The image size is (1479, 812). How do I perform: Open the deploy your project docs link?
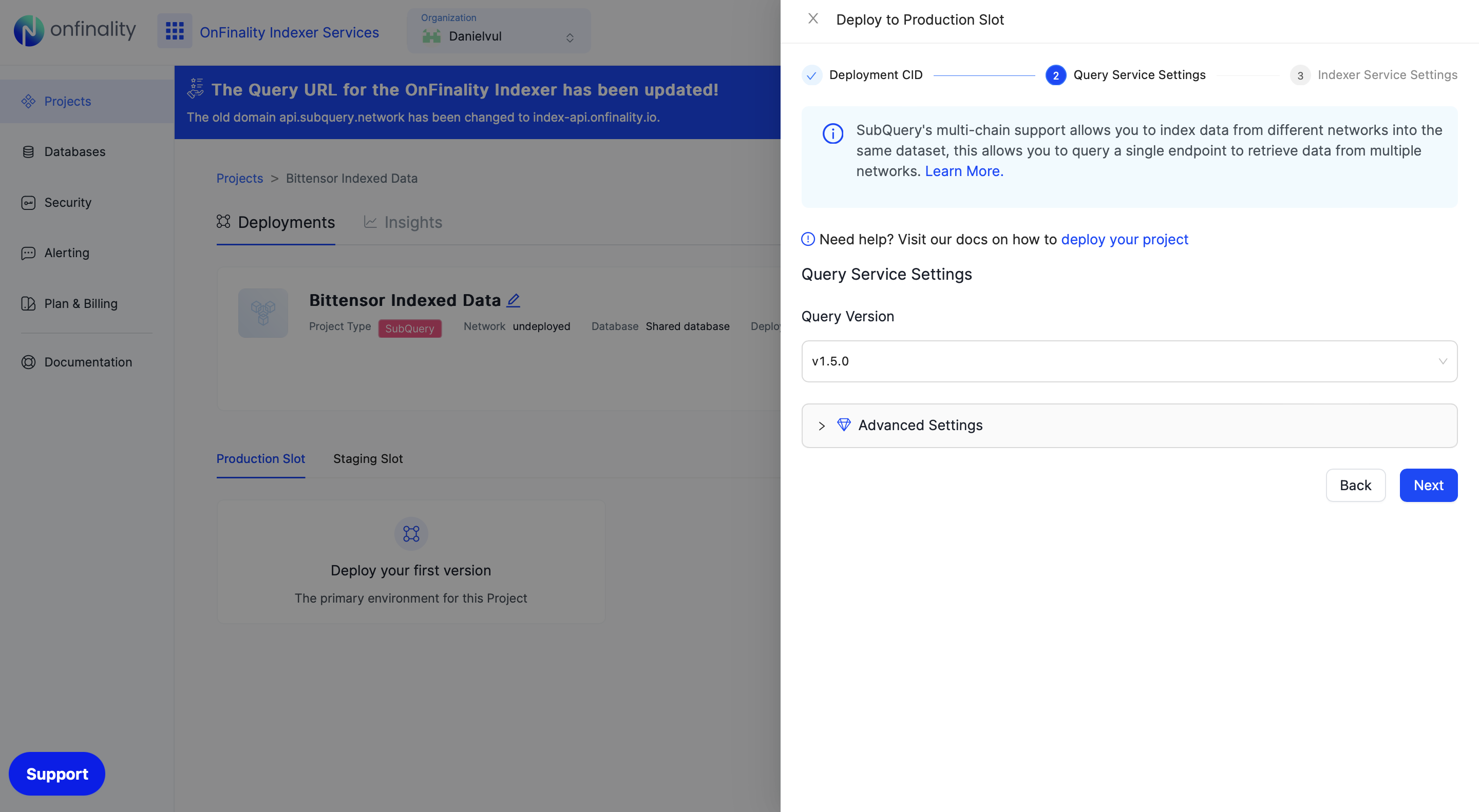coord(1125,239)
